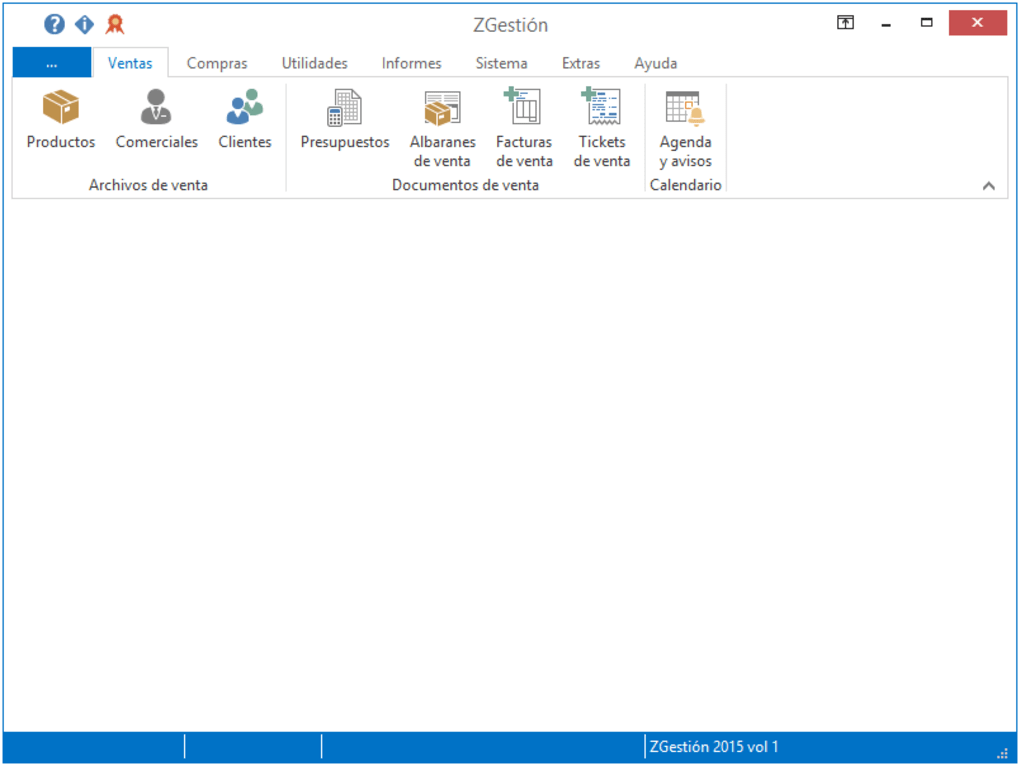This screenshot has width=1020, height=766.
Task: Collapse the ribbon with the chevron
Action: [x=988, y=185]
